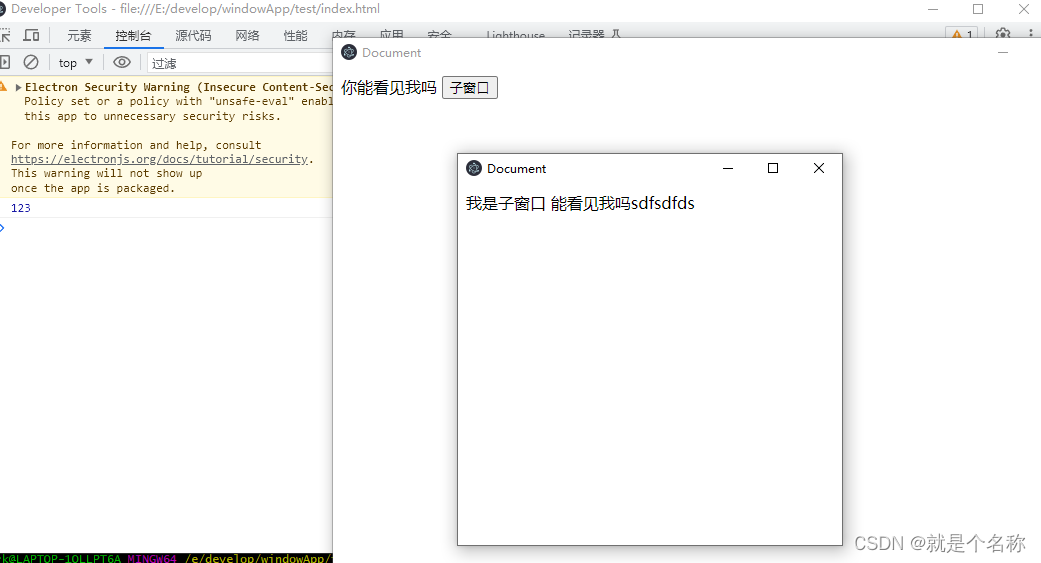Click the child Document window's Electron icon
This screenshot has height=563, width=1041.
(473, 168)
